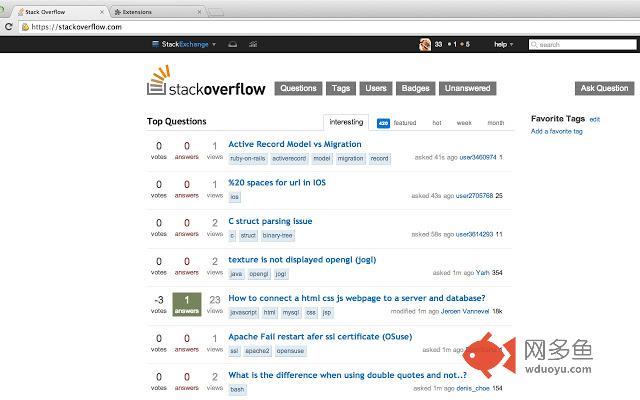Click the migration tag
The height and width of the screenshot is (400, 640).
(350, 158)
